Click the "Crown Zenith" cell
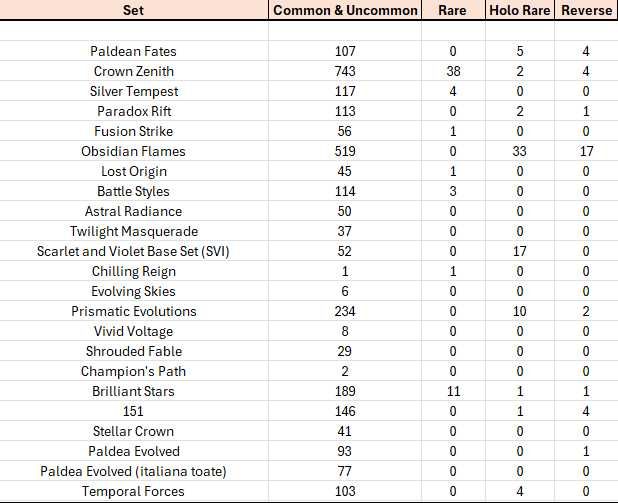This screenshot has width=618, height=503. 133,71
